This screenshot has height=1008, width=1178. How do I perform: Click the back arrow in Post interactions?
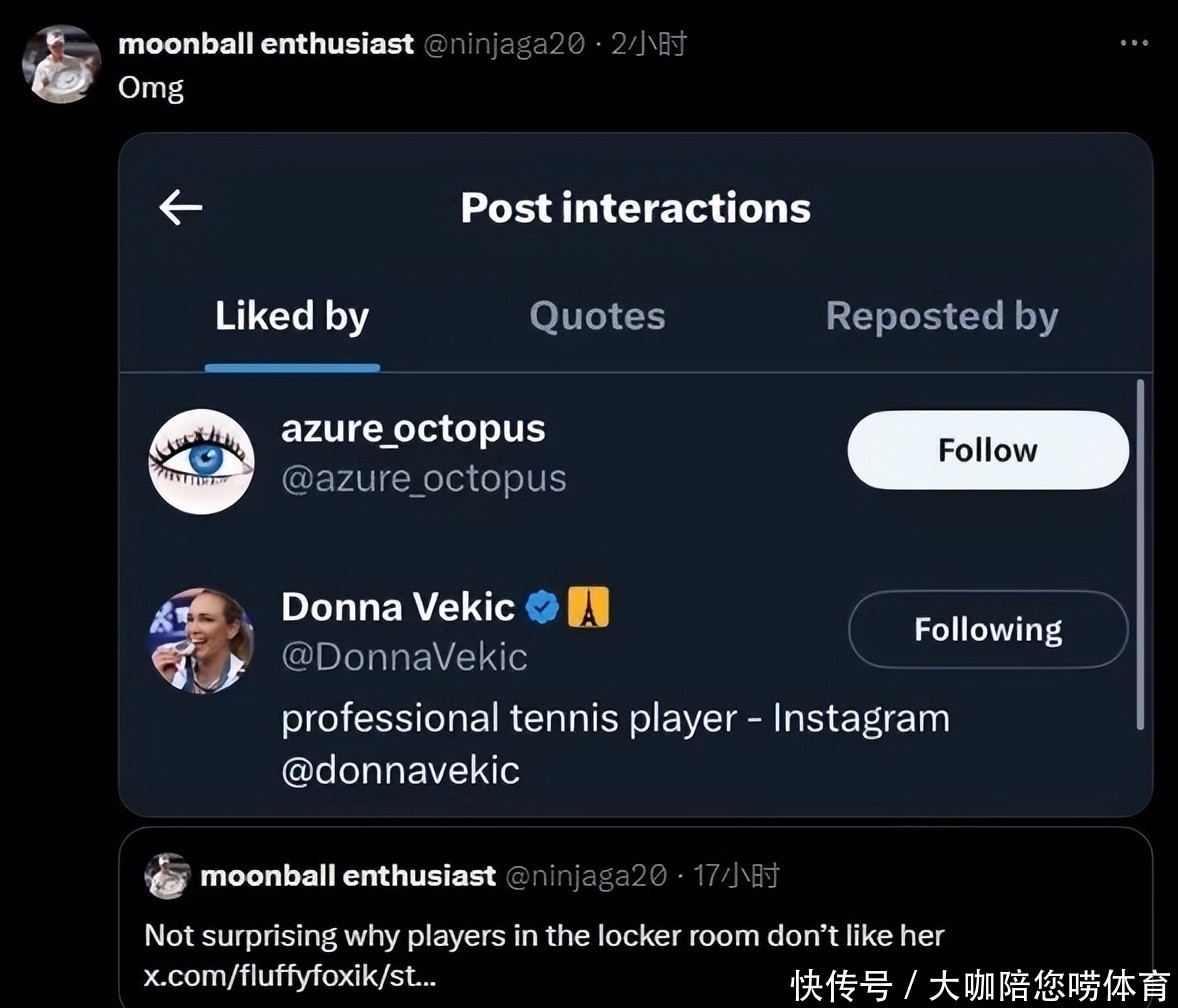[x=181, y=208]
